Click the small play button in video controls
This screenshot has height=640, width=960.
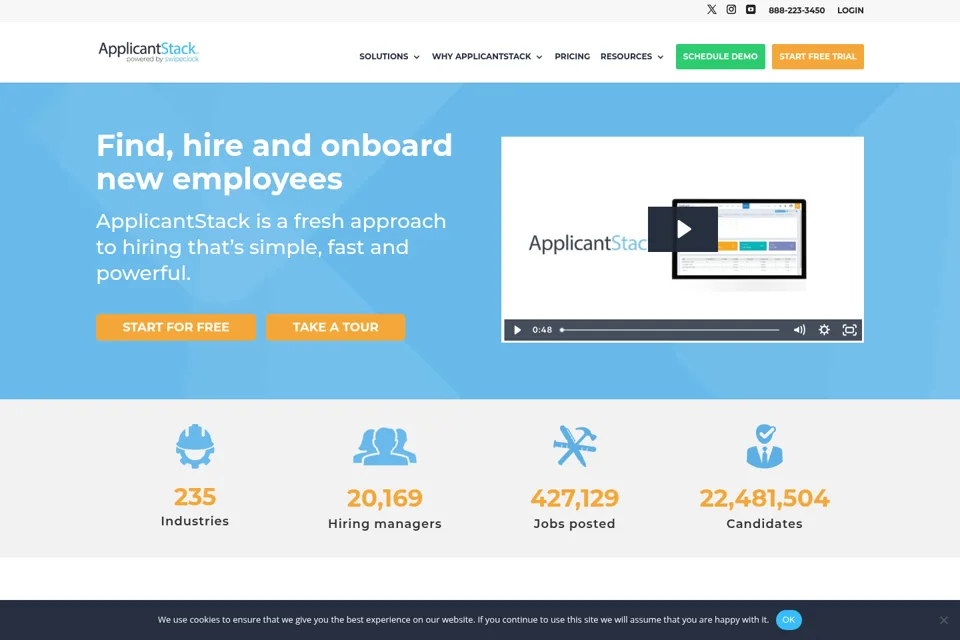tap(517, 330)
